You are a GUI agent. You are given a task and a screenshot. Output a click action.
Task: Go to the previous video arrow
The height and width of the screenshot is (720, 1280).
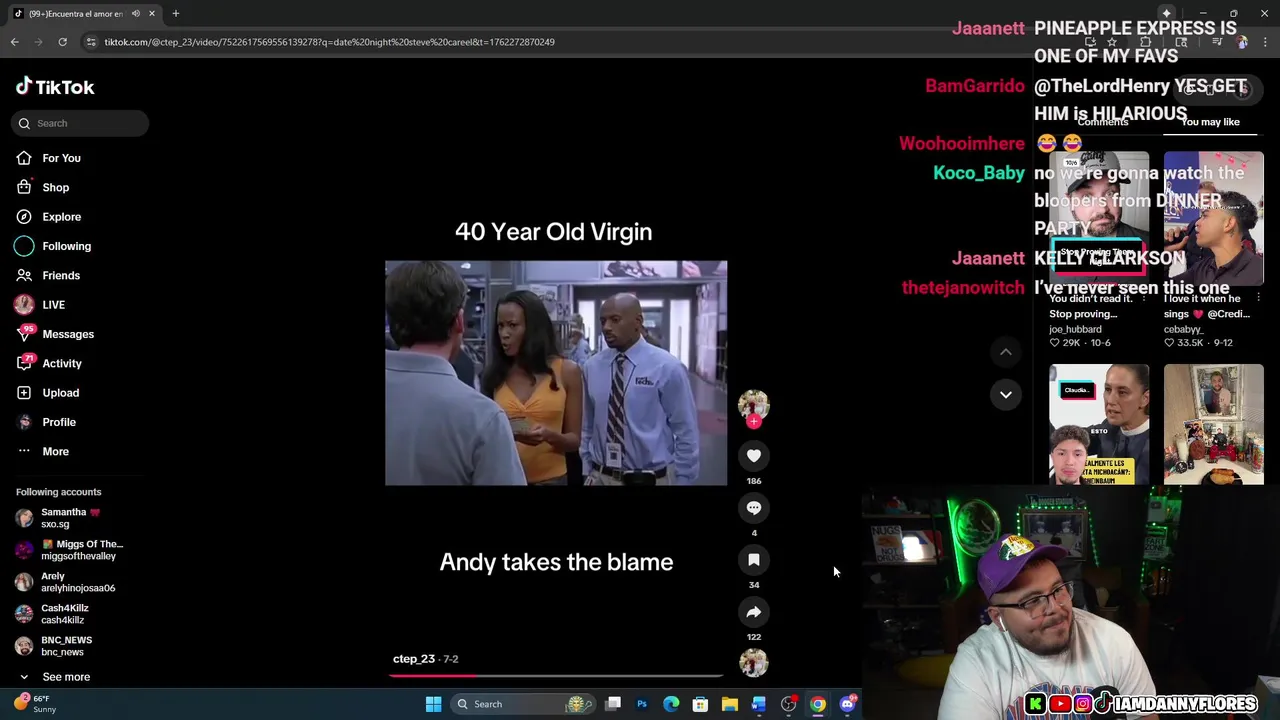1006,352
